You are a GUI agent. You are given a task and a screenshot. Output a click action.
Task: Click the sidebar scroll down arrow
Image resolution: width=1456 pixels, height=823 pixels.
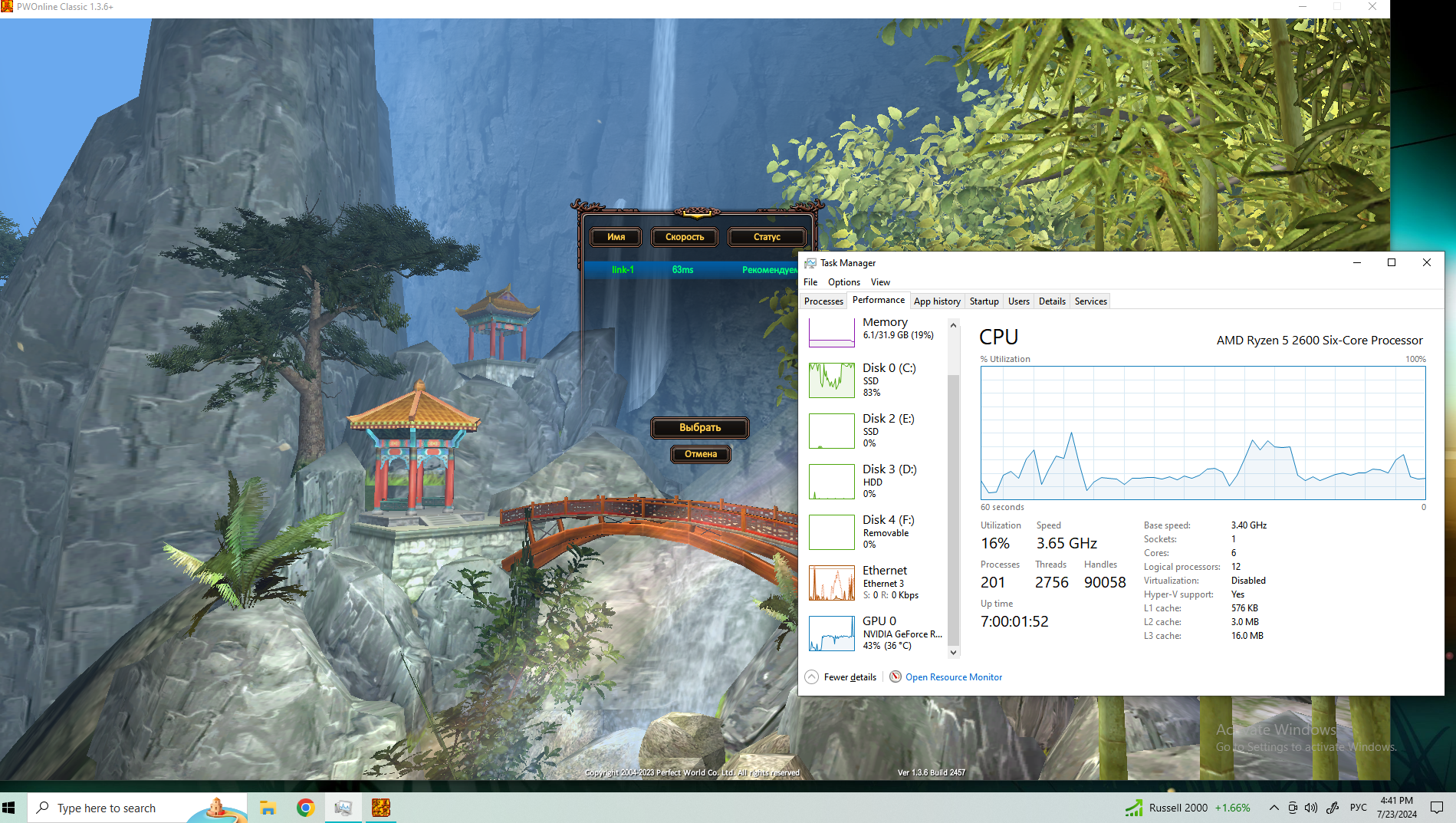click(x=953, y=653)
